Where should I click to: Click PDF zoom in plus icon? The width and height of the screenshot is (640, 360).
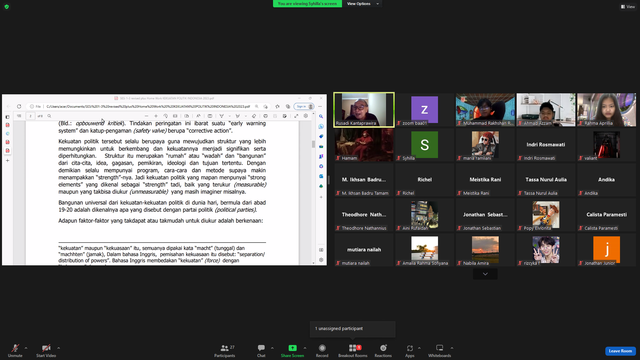point(156,116)
